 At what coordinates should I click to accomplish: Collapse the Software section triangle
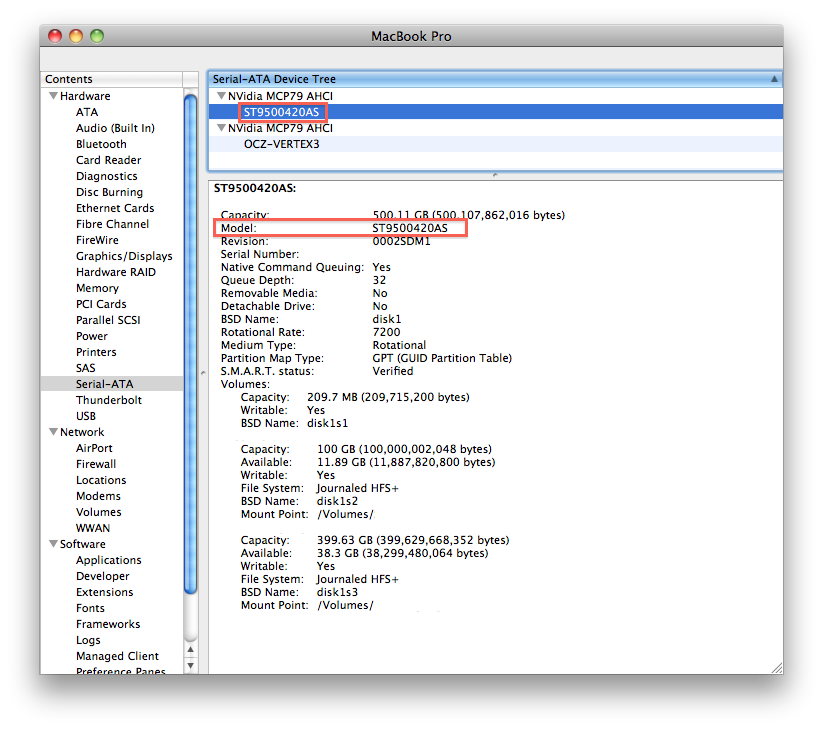point(53,544)
